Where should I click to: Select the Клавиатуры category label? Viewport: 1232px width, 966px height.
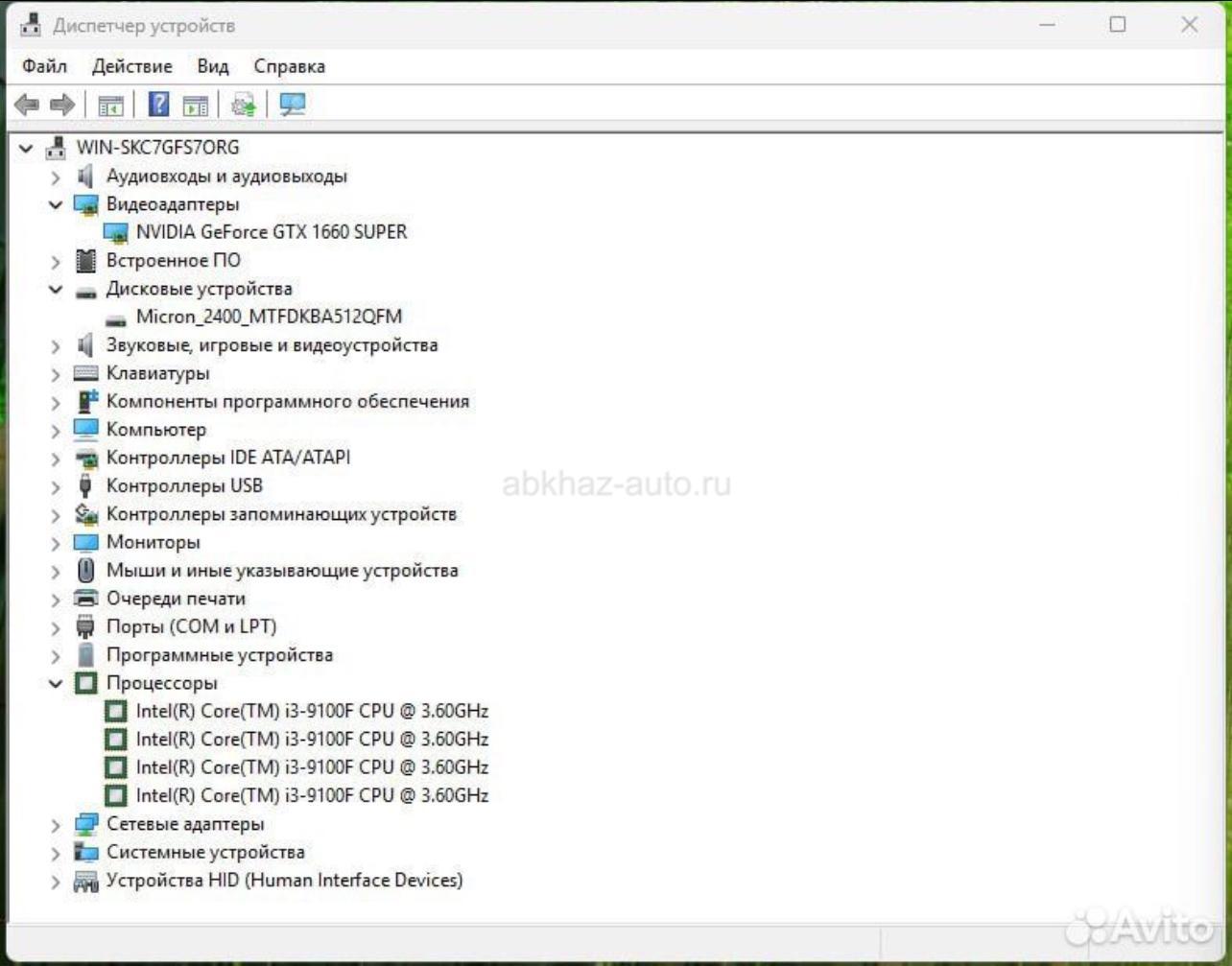point(157,373)
